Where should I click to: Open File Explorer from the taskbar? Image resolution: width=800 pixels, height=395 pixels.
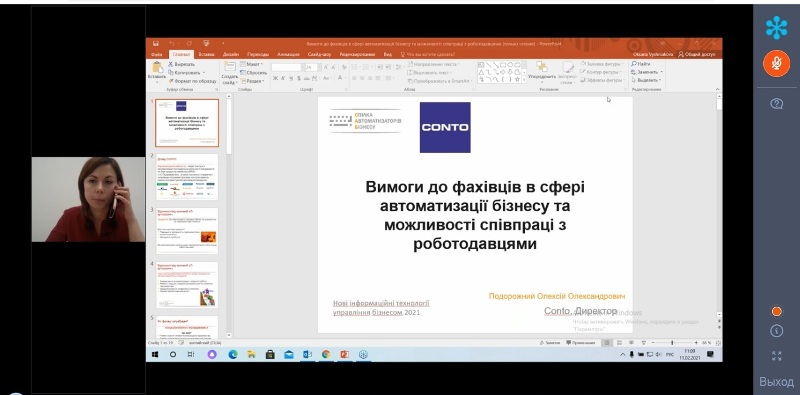click(x=252, y=354)
